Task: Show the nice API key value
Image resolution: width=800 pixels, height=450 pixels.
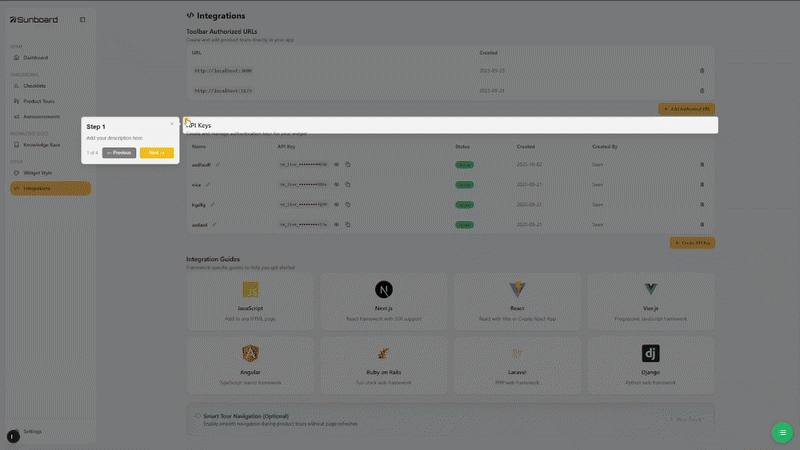Action: click(x=336, y=184)
